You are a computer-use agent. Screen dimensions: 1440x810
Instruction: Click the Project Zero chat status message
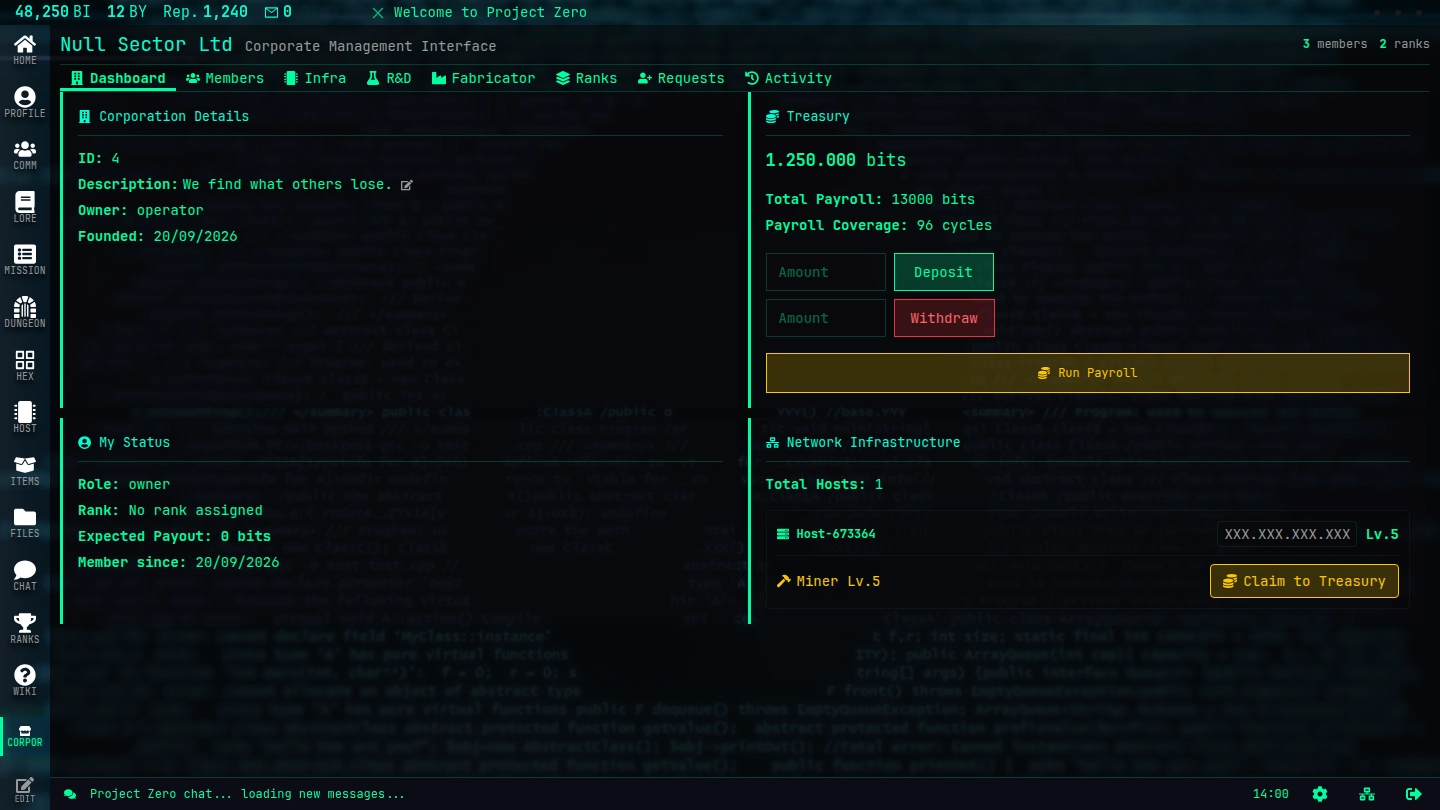click(x=247, y=794)
